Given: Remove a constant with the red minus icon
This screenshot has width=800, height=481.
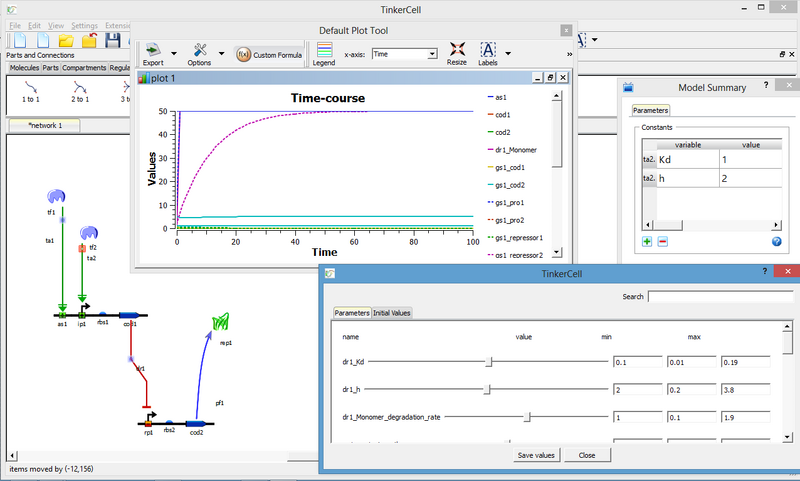Looking at the screenshot, I should [662, 242].
